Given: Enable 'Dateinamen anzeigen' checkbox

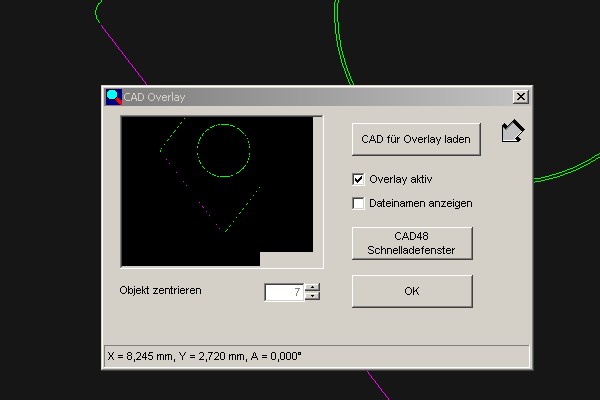Looking at the screenshot, I should [359, 203].
